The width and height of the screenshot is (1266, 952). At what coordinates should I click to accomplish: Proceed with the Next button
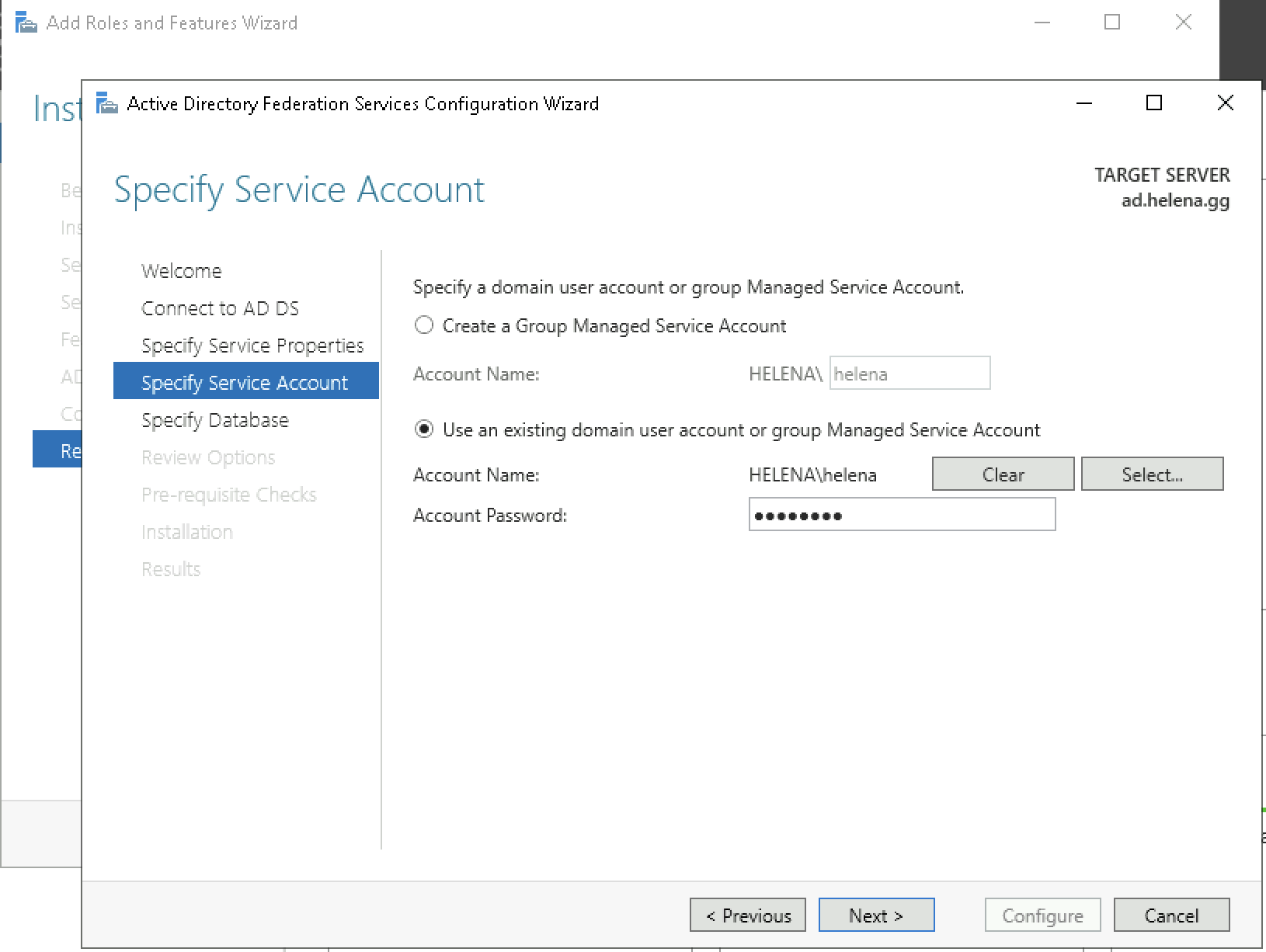[876, 916]
